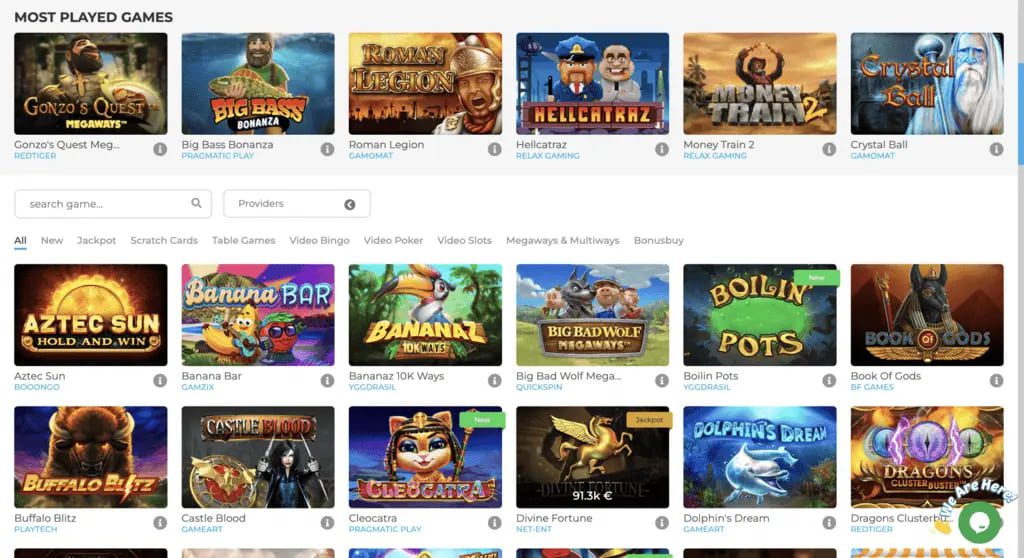
Task: Click the QUICKSPIN provider link
Action: click(539, 387)
